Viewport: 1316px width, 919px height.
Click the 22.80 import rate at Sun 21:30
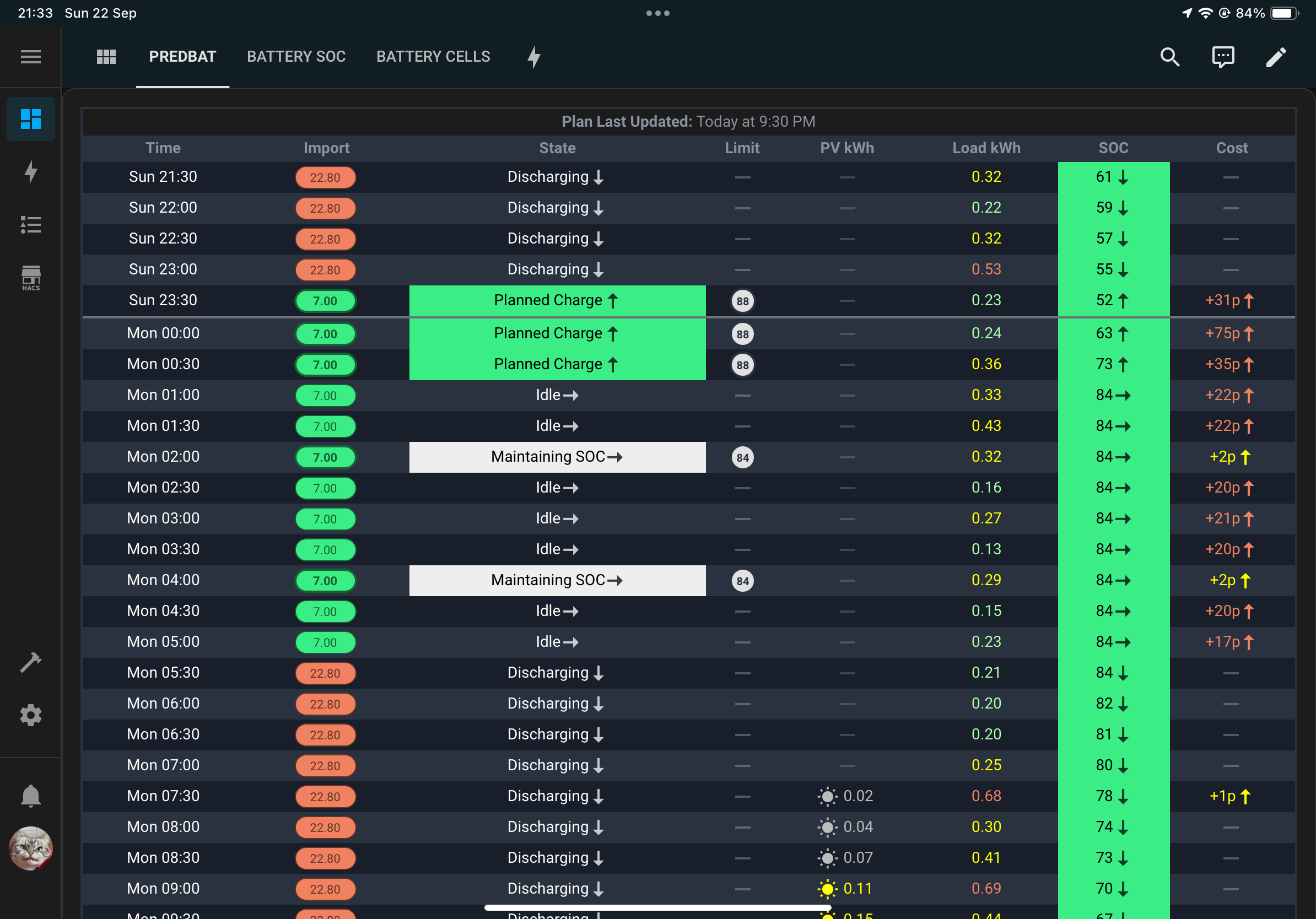(325, 177)
